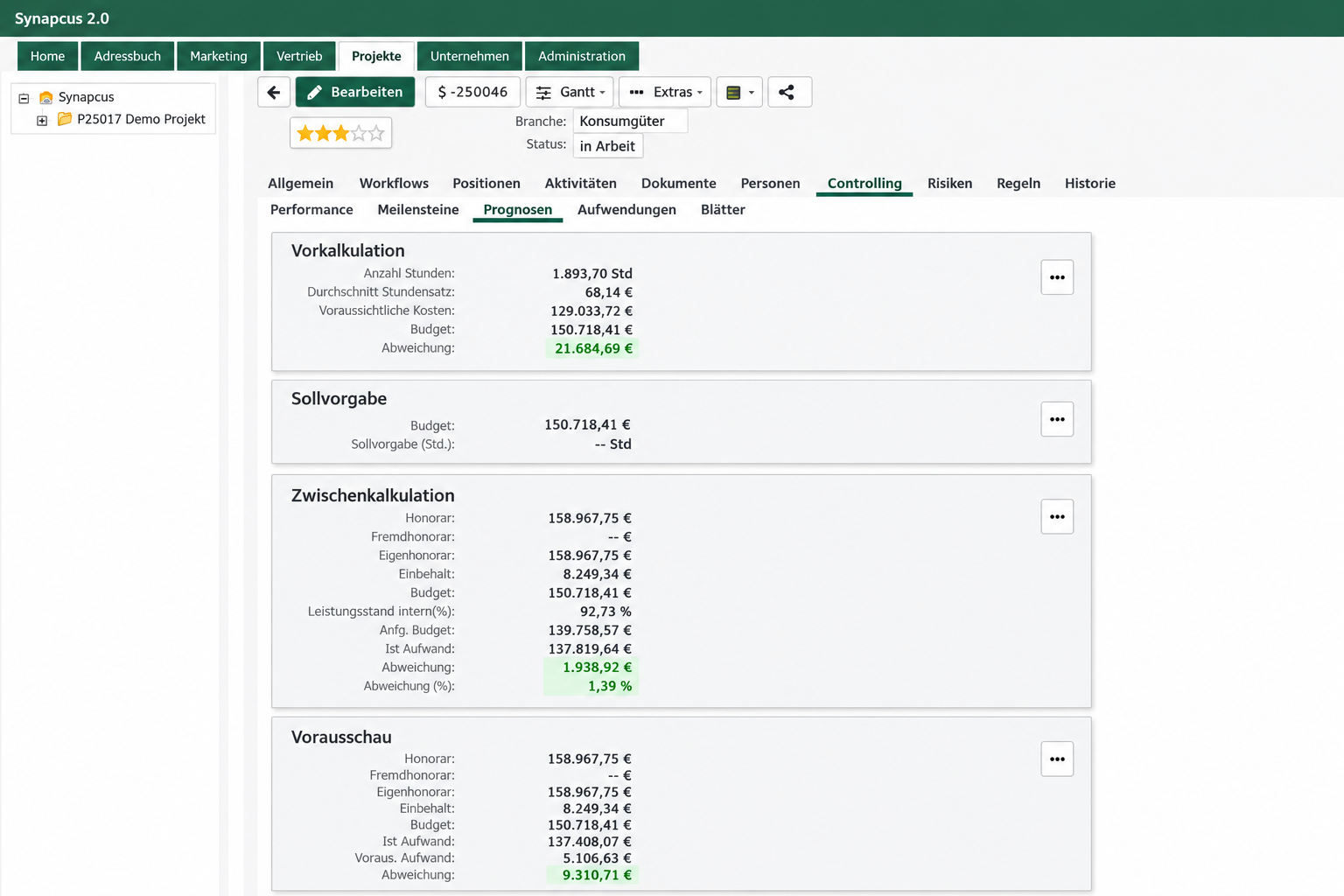Image resolution: width=1344 pixels, height=896 pixels.
Task: Open the Vorausschau three-dot options menu
Action: (x=1057, y=759)
